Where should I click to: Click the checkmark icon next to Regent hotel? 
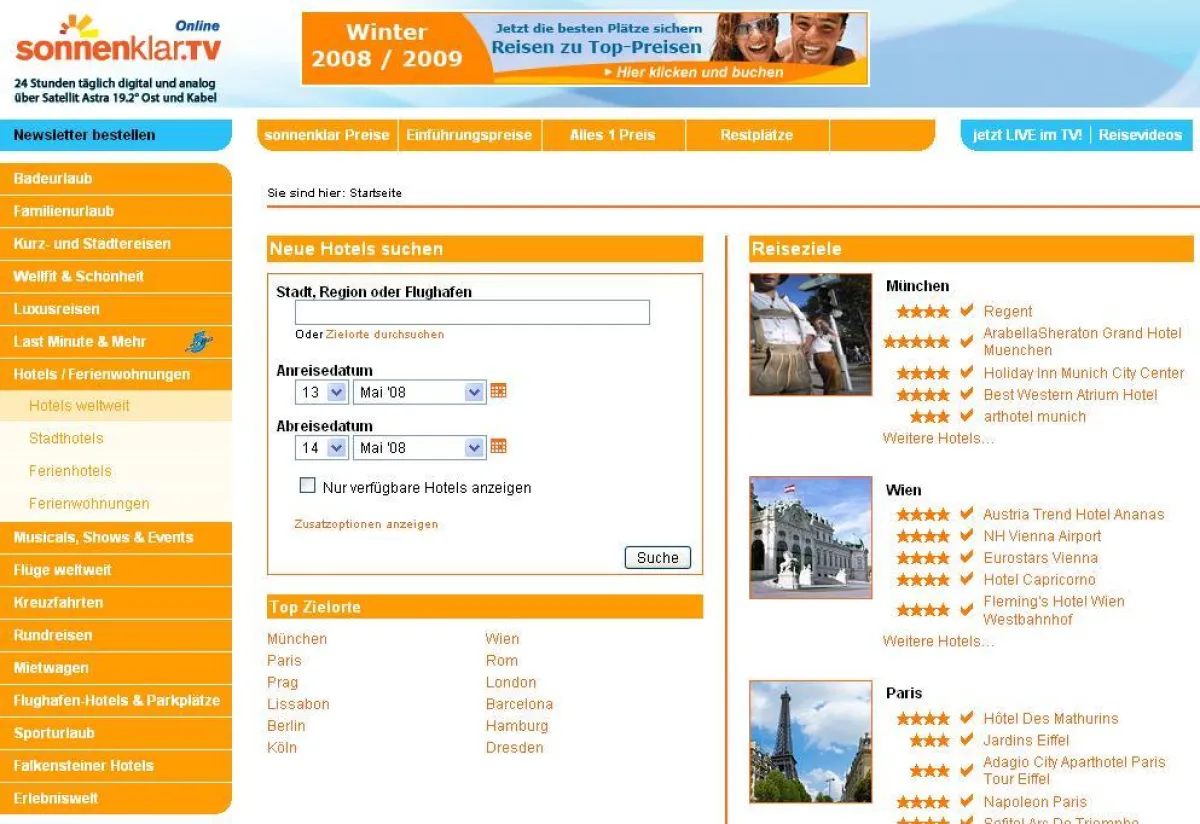pyautogui.click(x=966, y=311)
